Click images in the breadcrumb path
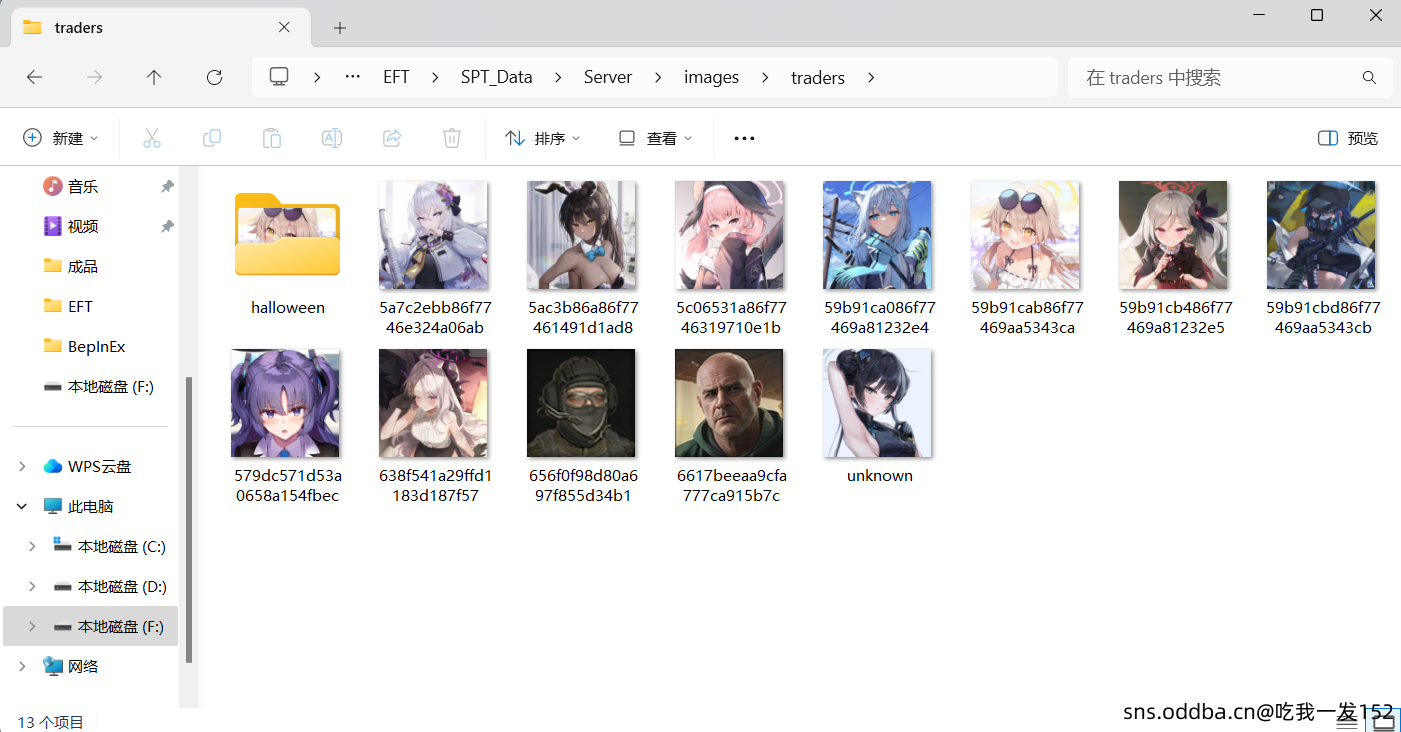The width and height of the screenshot is (1401, 732). (712, 77)
